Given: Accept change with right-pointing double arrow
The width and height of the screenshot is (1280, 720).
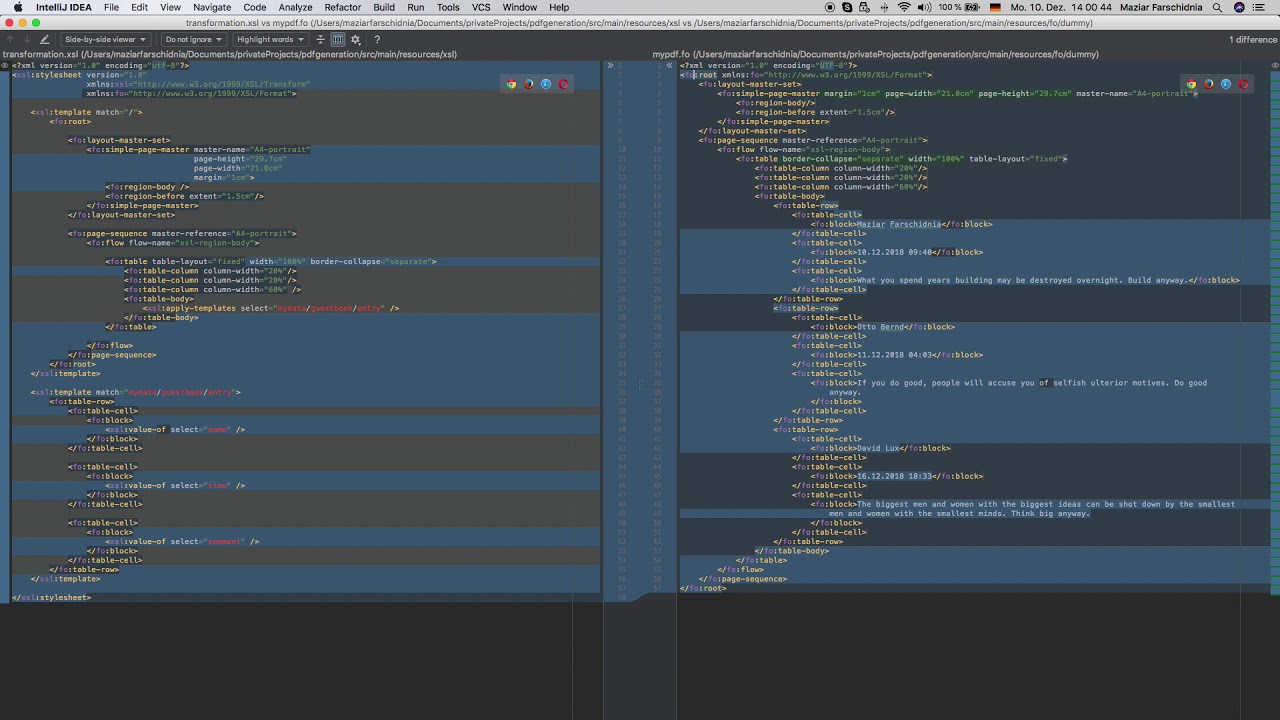Looking at the screenshot, I should pyautogui.click(x=610, y=66).
